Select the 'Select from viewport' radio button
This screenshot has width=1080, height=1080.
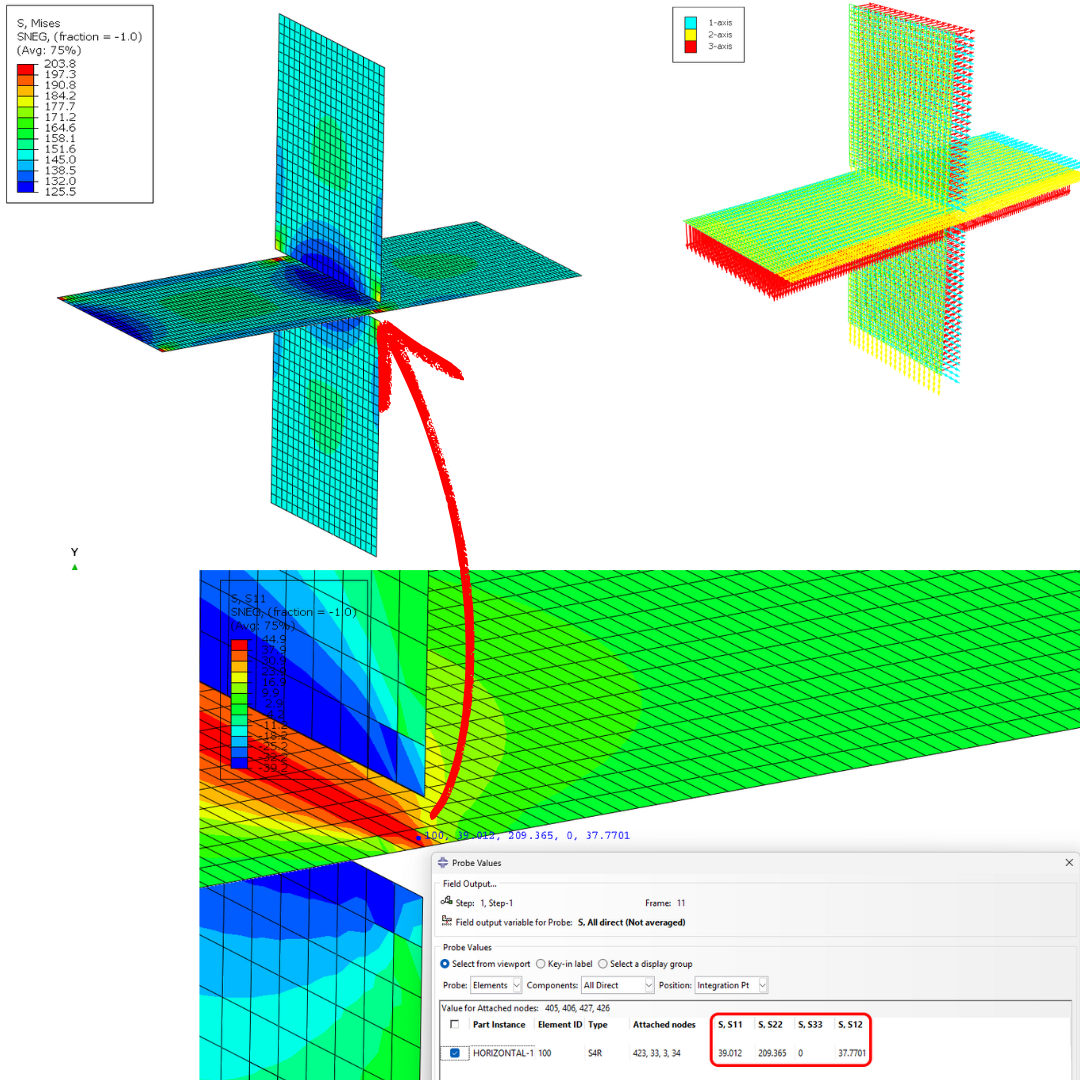[445, 964]
